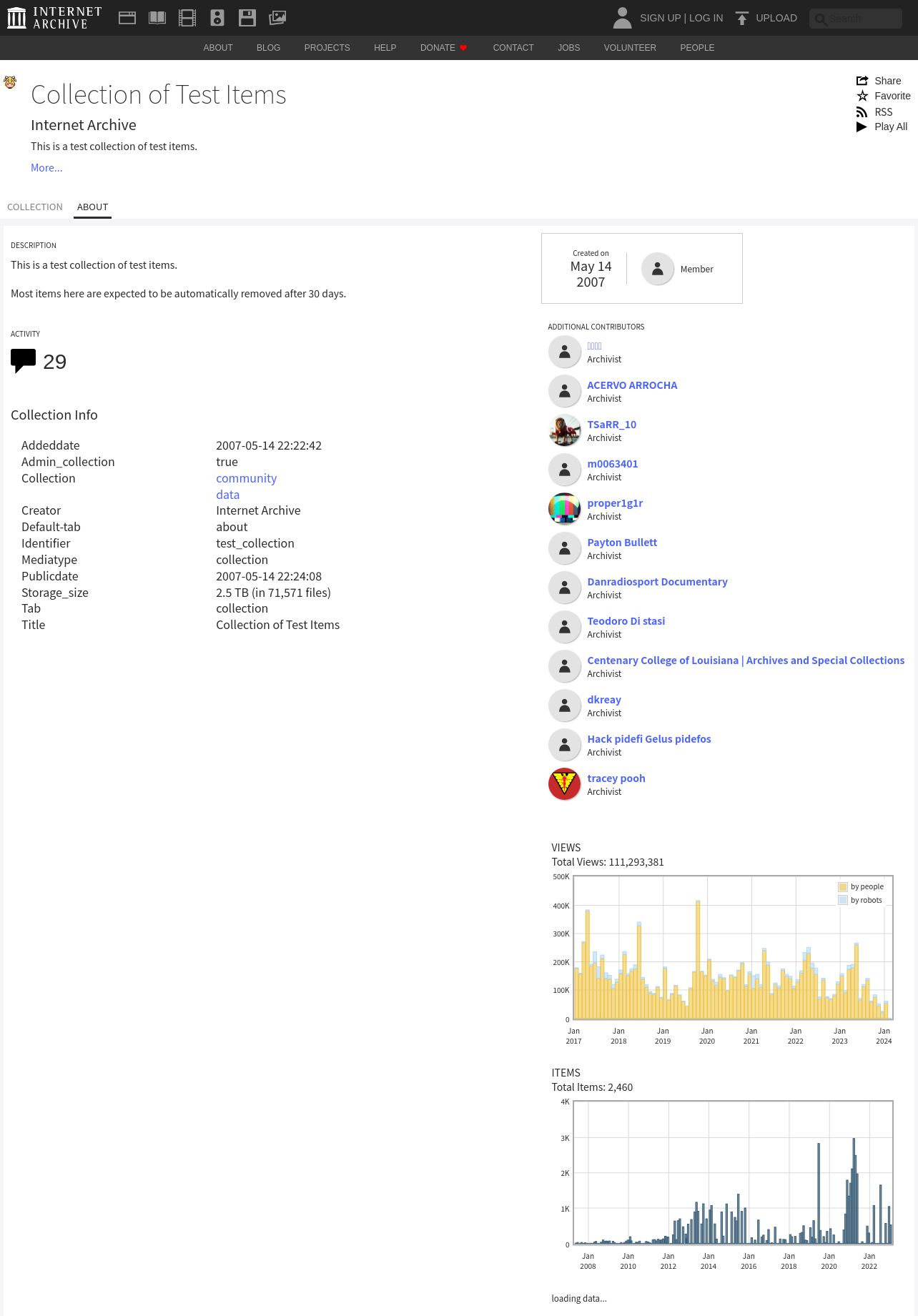
Task: Open the PEOPLE menu item
Action: pyautogui.click(x=697, y=48)
